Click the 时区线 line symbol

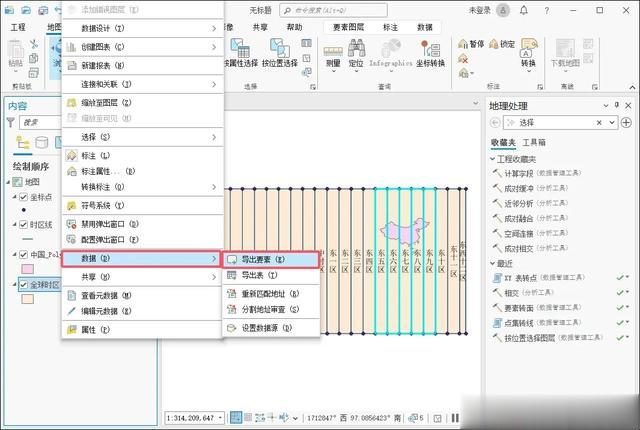[x=27, y=239]
